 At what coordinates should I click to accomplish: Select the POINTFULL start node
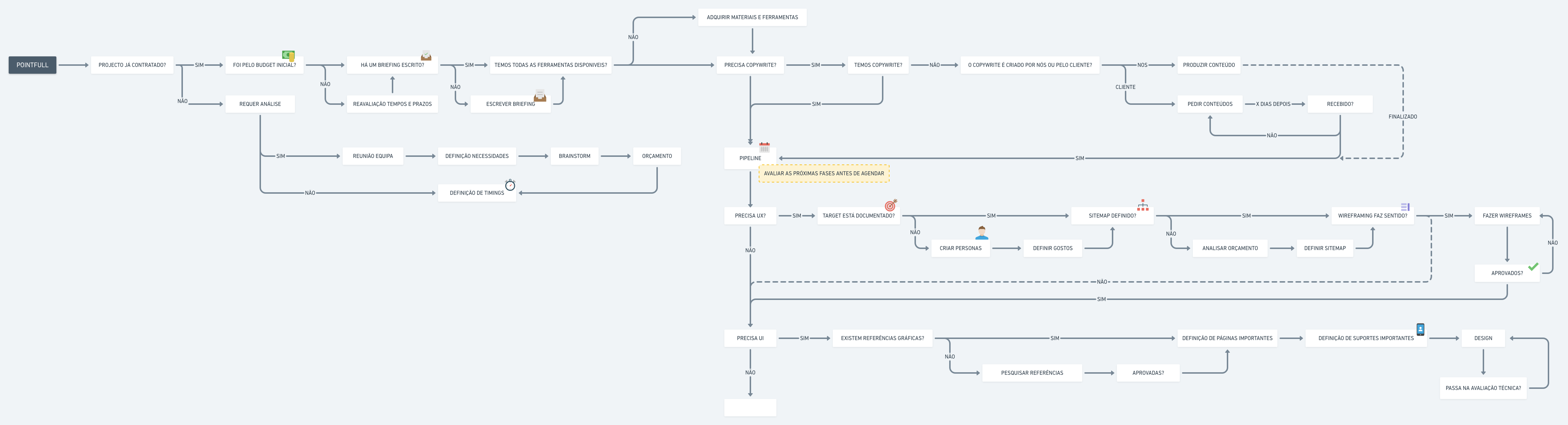click(32, 65)
